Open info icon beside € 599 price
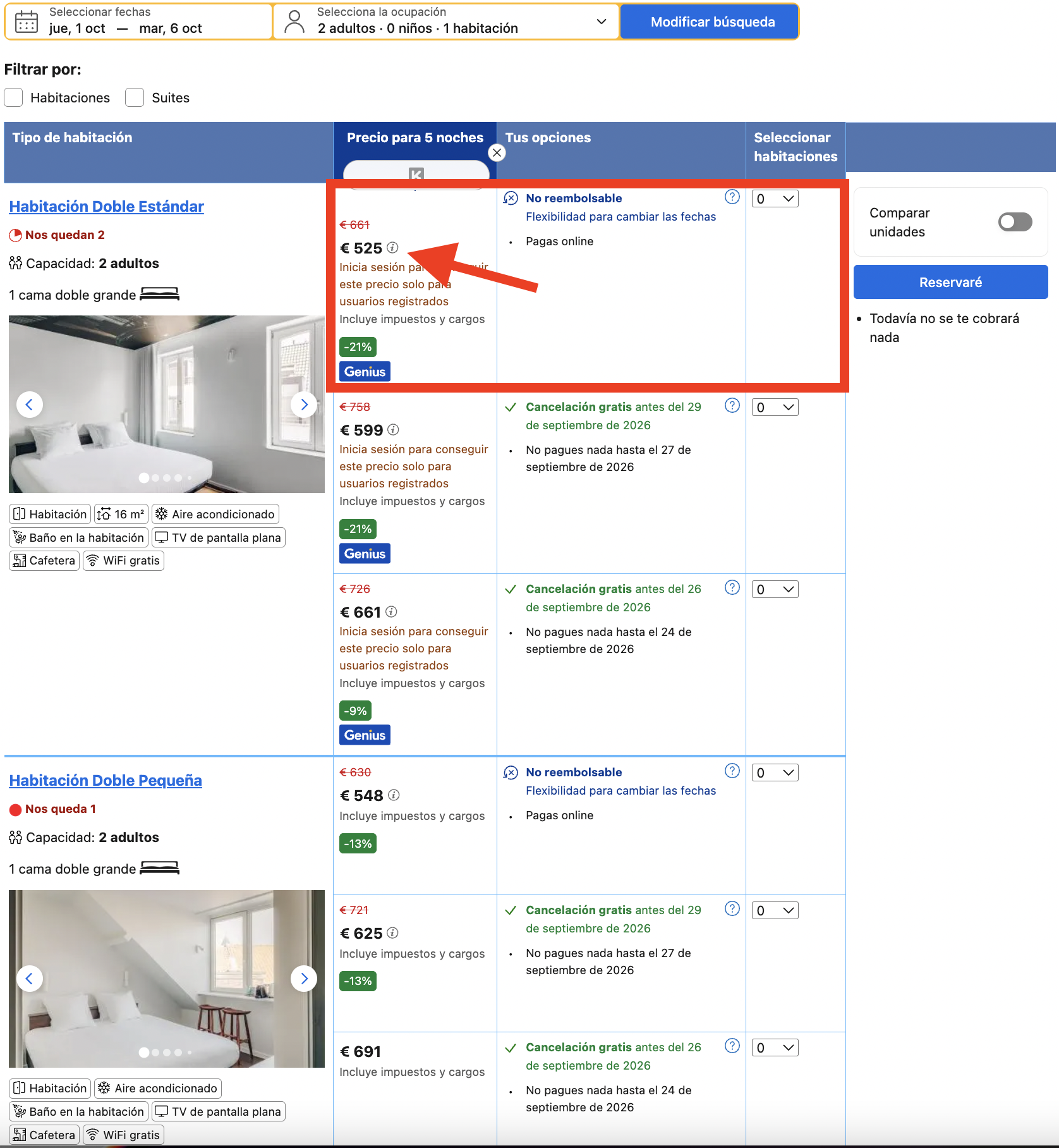This screenshot has height=1148, width=1059. click(393, 429)
